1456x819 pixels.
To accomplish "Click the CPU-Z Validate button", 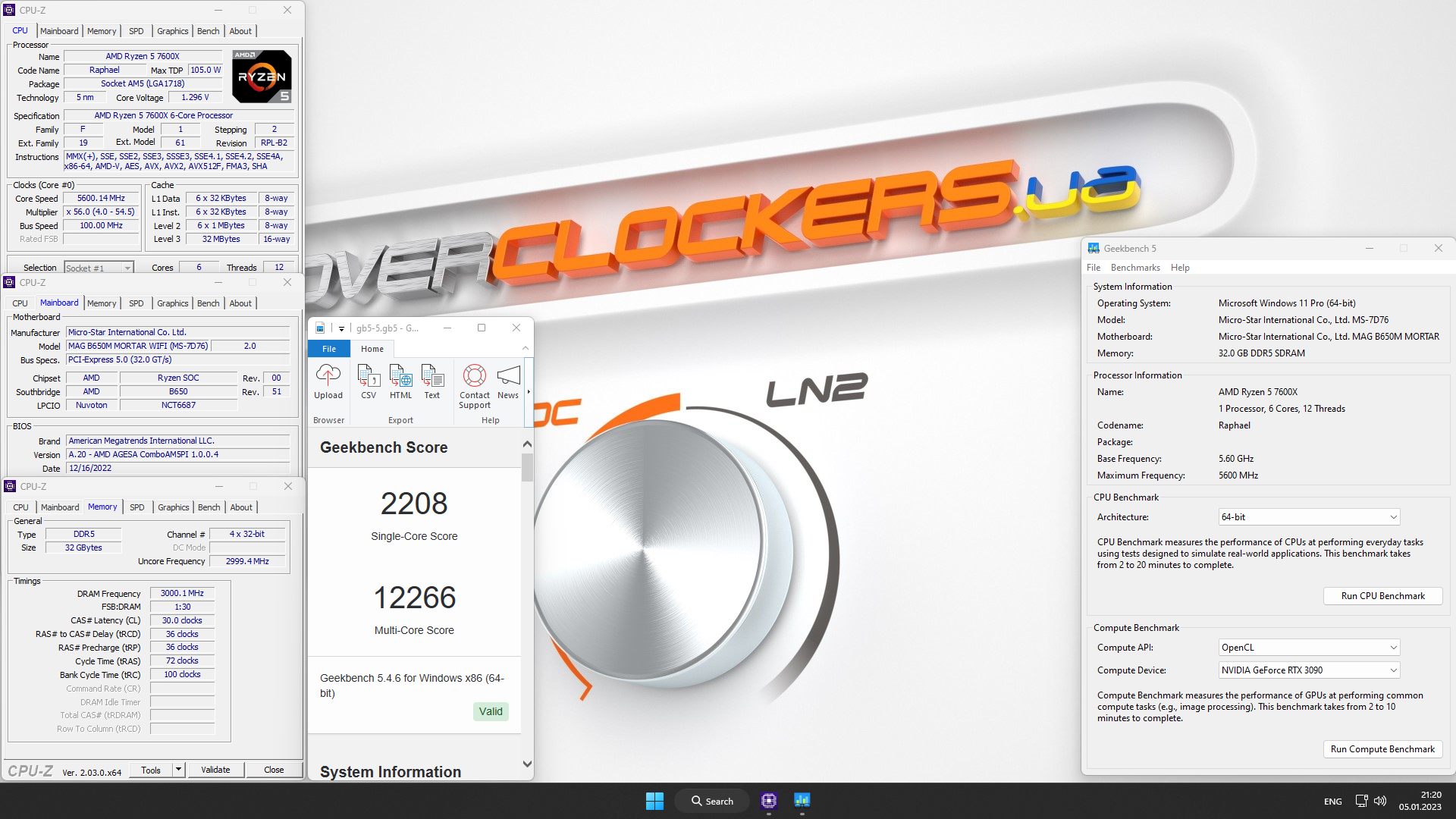I will (x=215, y=770).
